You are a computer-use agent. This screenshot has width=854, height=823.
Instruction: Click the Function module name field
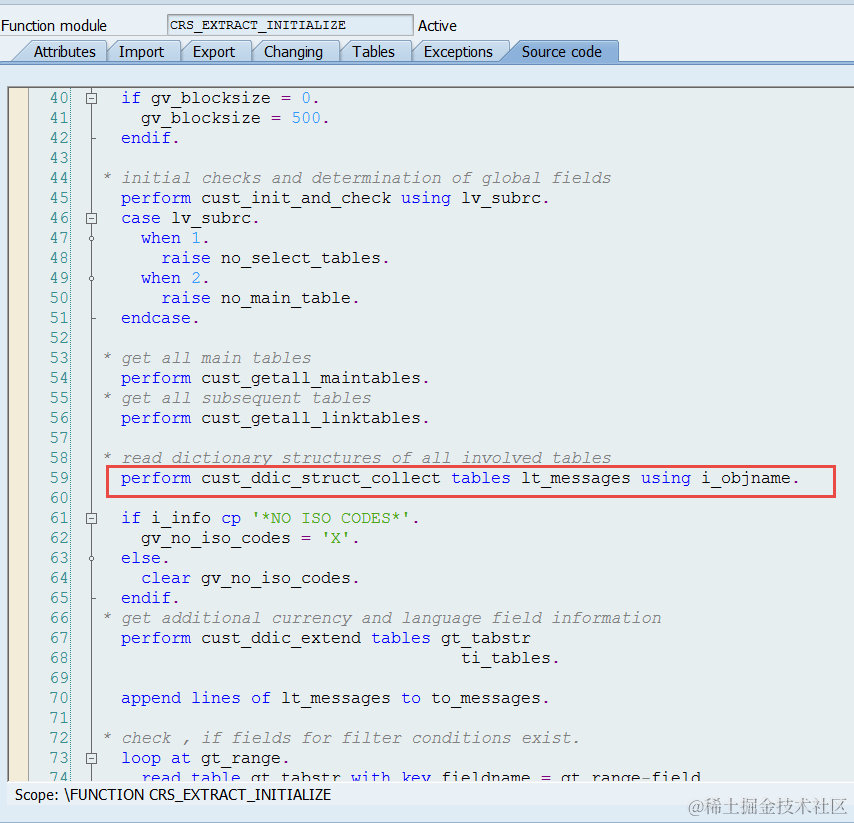tap(290, 25)
